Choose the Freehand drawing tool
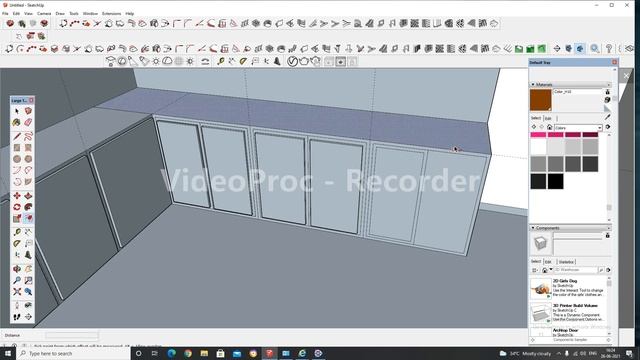 point(28,136)
